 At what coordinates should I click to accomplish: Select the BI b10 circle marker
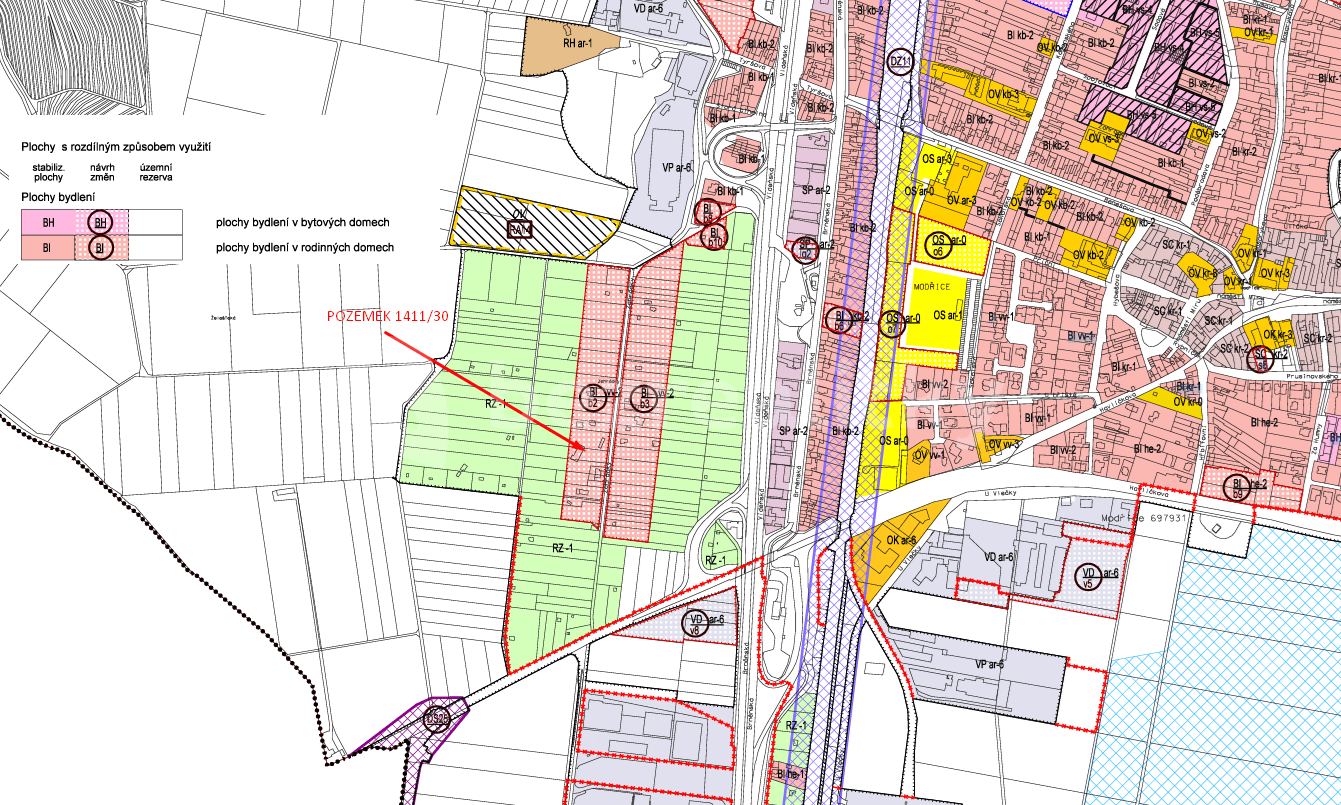coord(714,237)
